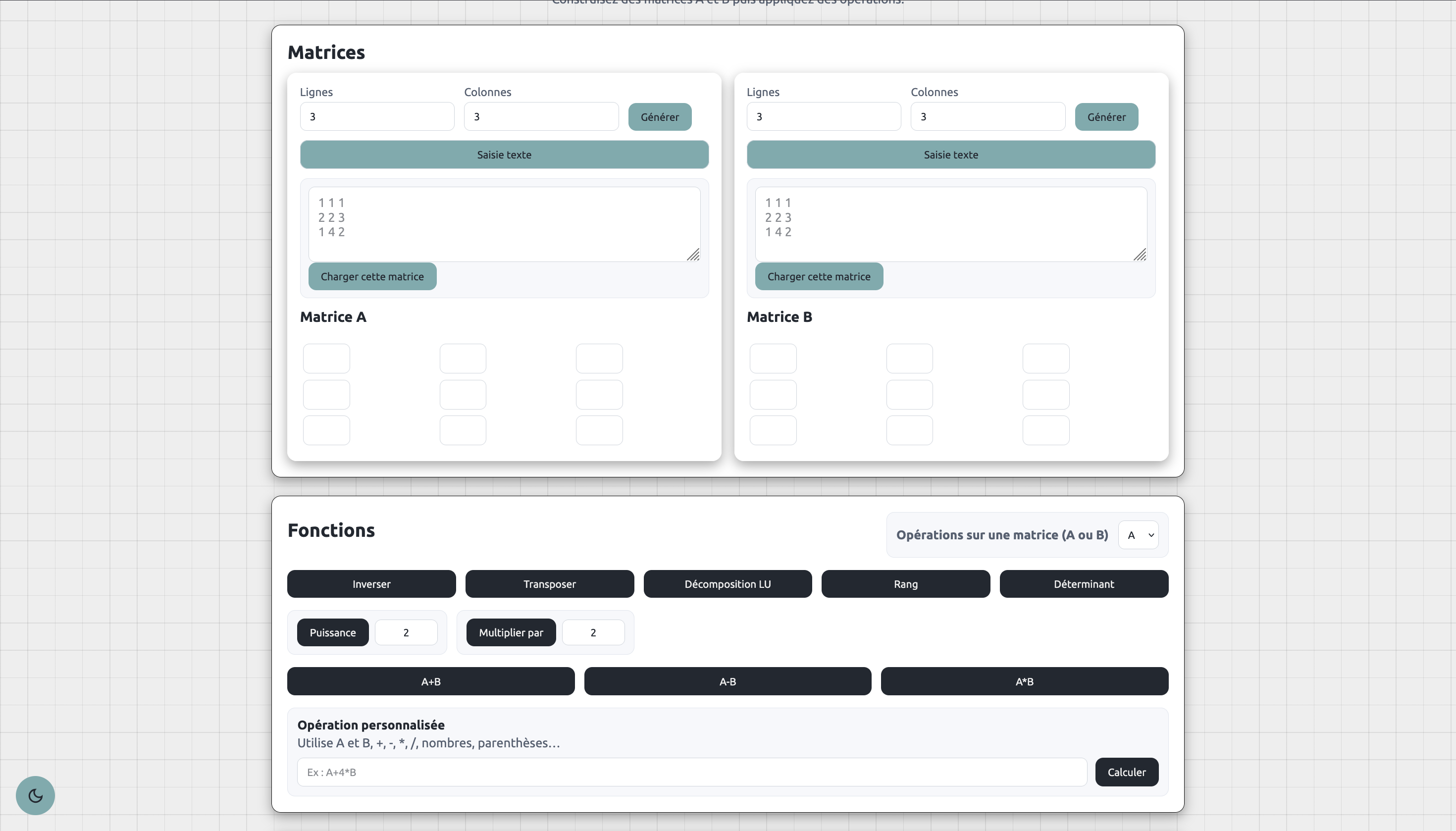The width and height of the screenshot is (1456, 831).
Task: Click Charger cette matrice under Matrice B
Action: point(819,276)
